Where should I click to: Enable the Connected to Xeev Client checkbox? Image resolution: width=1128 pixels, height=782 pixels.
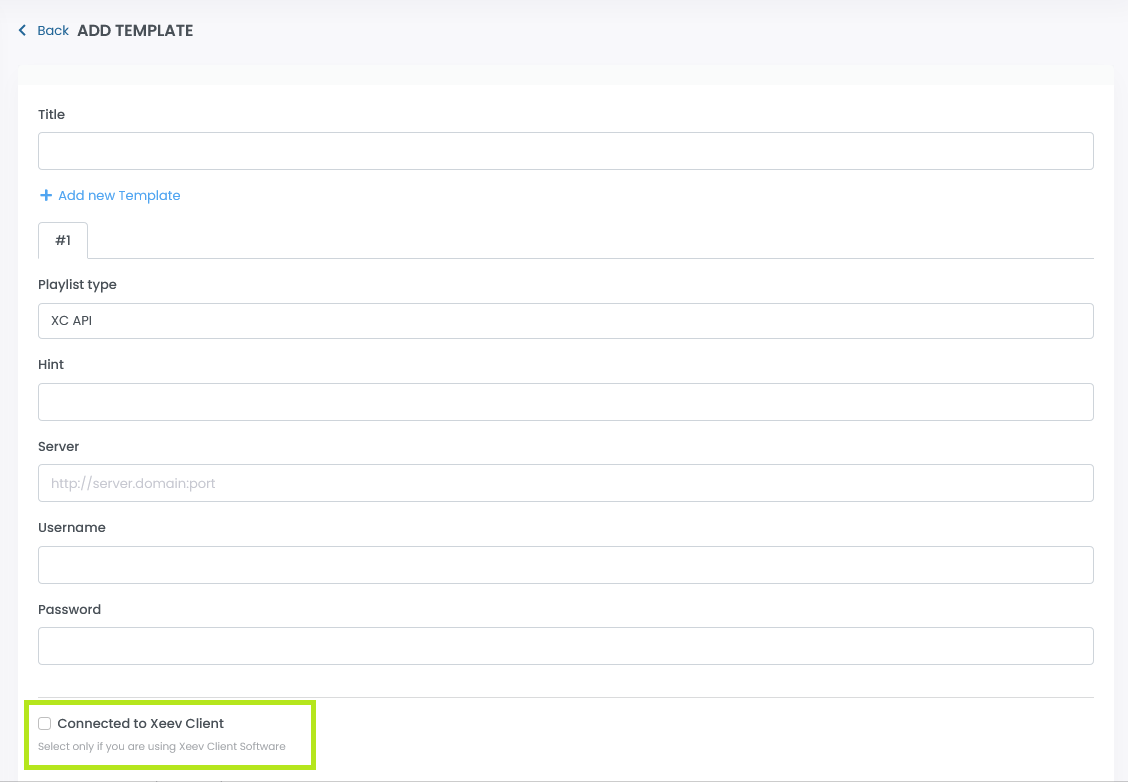45,723
